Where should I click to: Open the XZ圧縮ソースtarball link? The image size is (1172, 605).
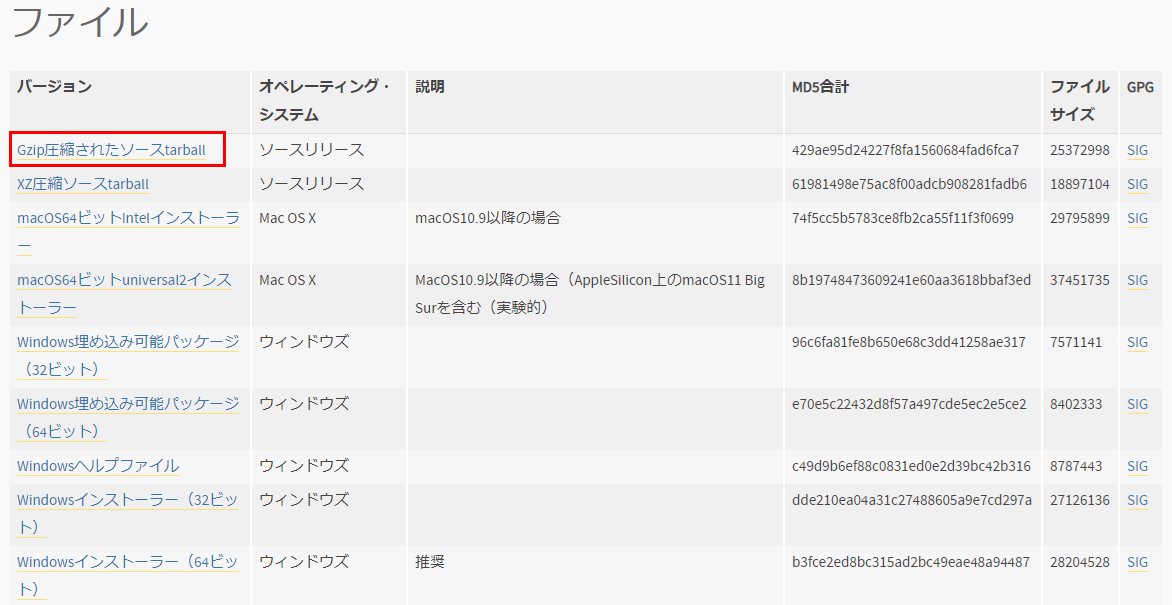(83, 184)
